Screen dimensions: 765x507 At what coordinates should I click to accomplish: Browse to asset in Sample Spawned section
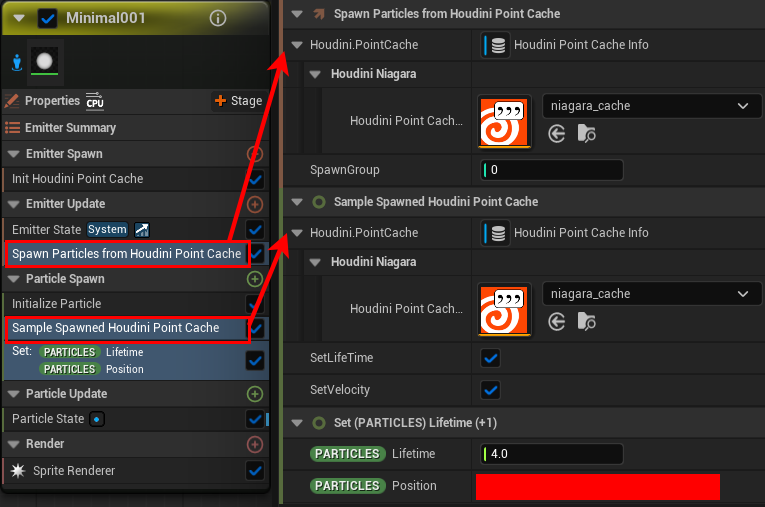(586, 322)
